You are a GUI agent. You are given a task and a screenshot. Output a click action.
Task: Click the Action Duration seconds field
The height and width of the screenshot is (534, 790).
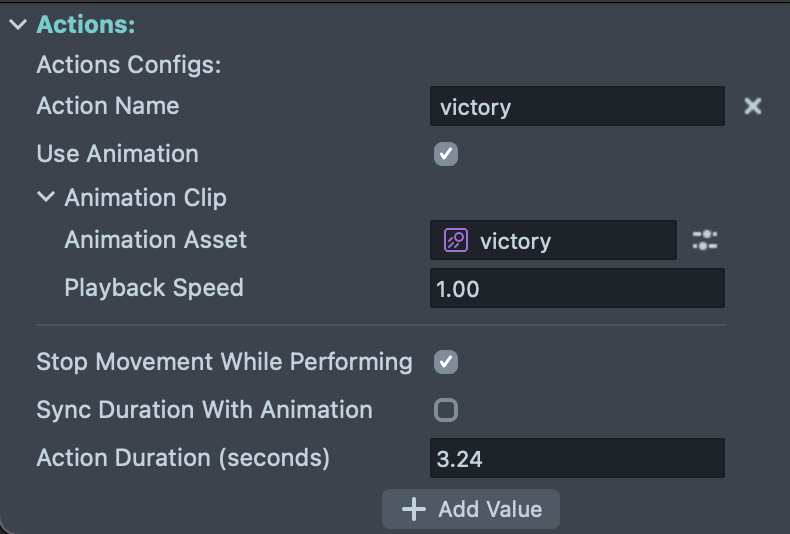point(577,458)
